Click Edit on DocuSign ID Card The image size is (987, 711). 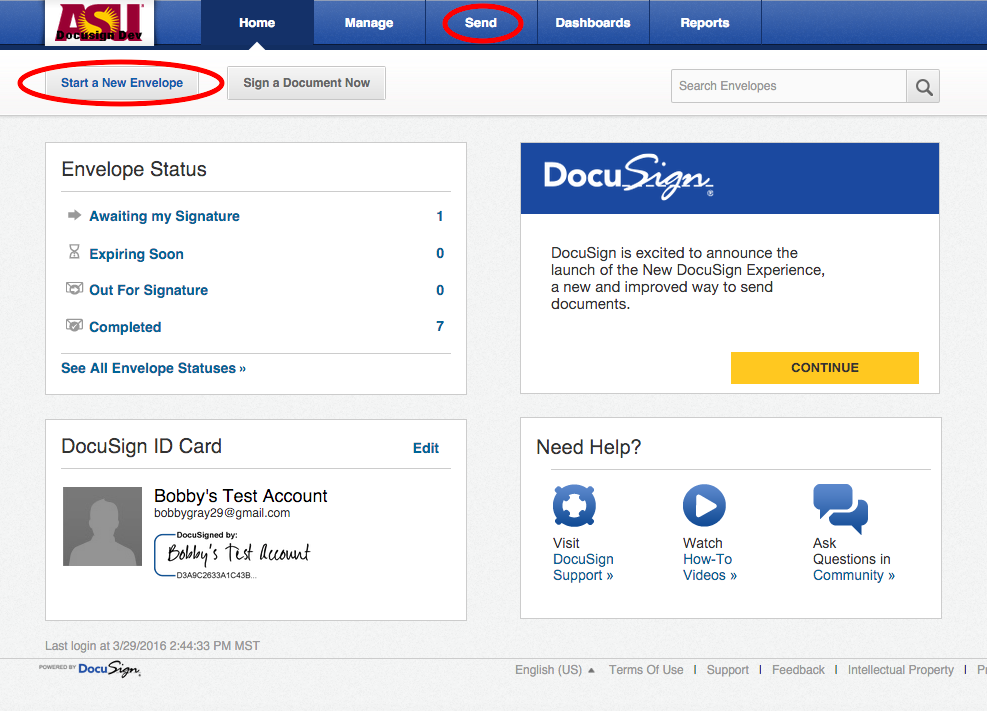click(426, 448)
